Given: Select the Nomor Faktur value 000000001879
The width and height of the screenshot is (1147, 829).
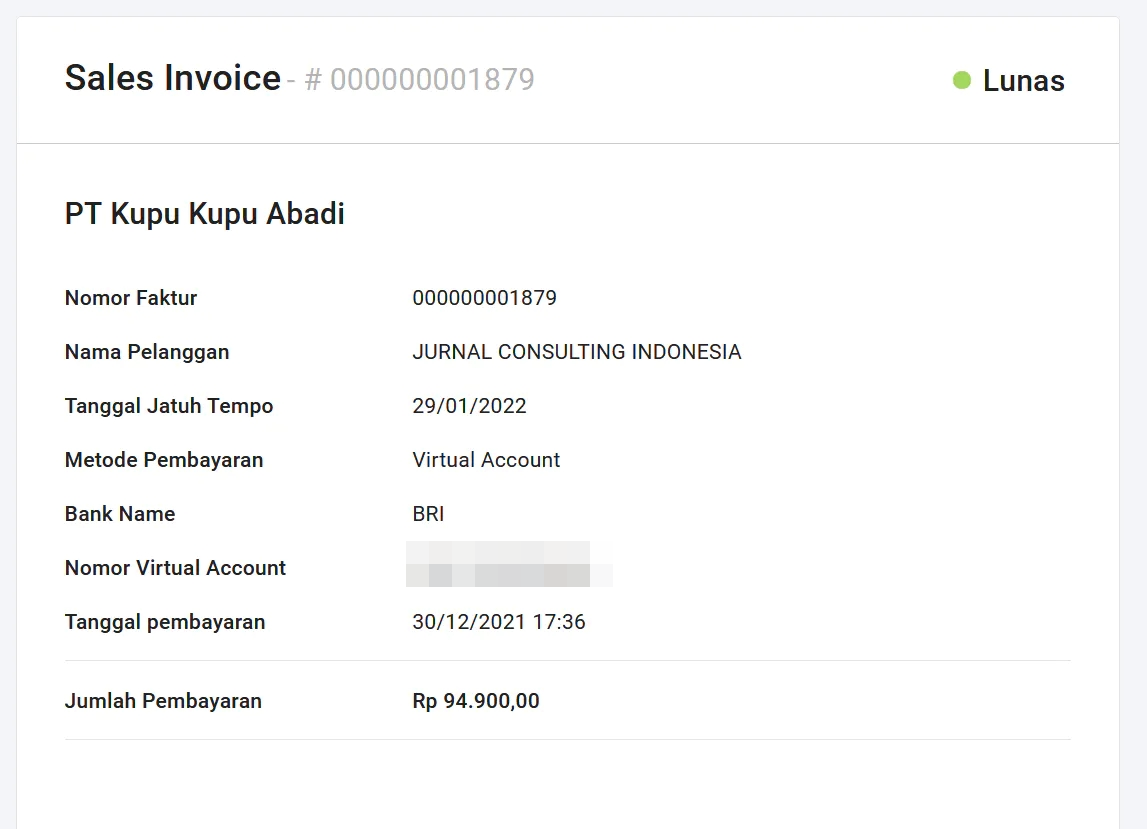Looking at the screenshot, I should pyautogui.click(x=484, y=298).
